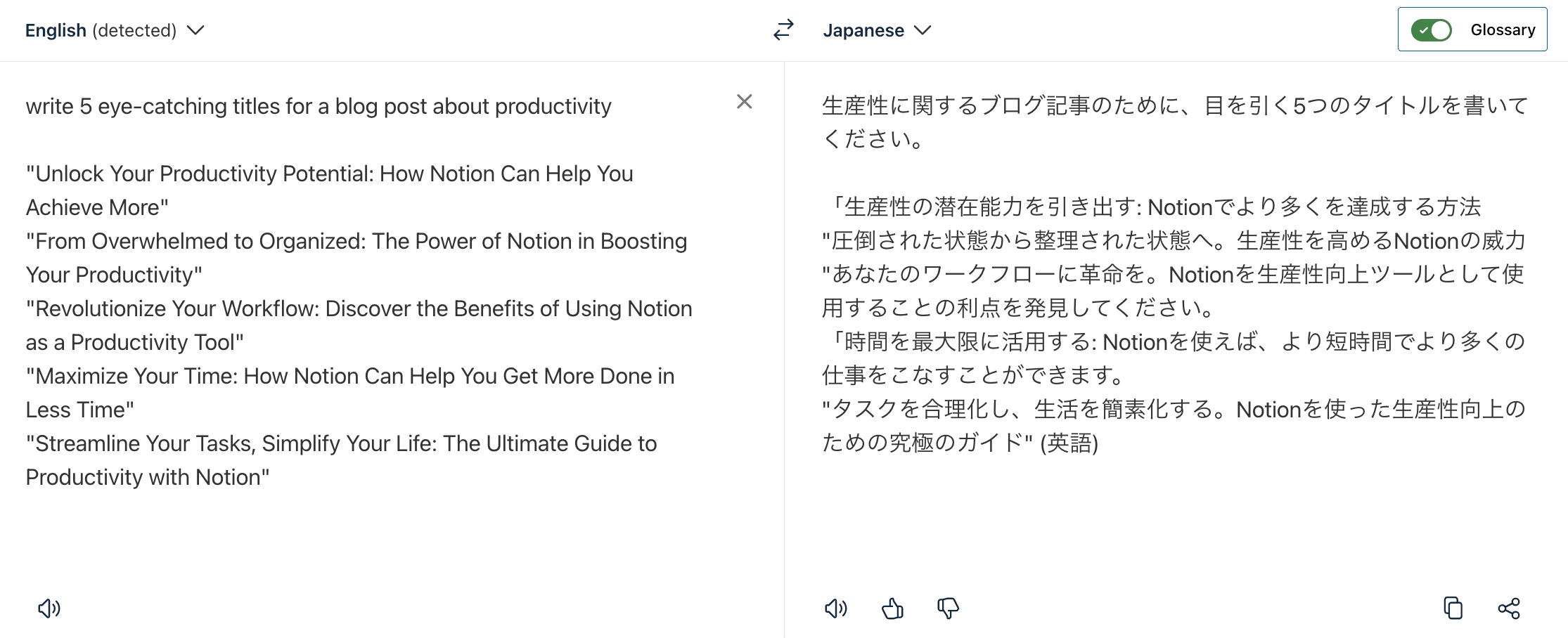This screenshot has height=638, width=1568.
Task: Click the "Maximize Your Time" source line
Action: tap(349, 376)
